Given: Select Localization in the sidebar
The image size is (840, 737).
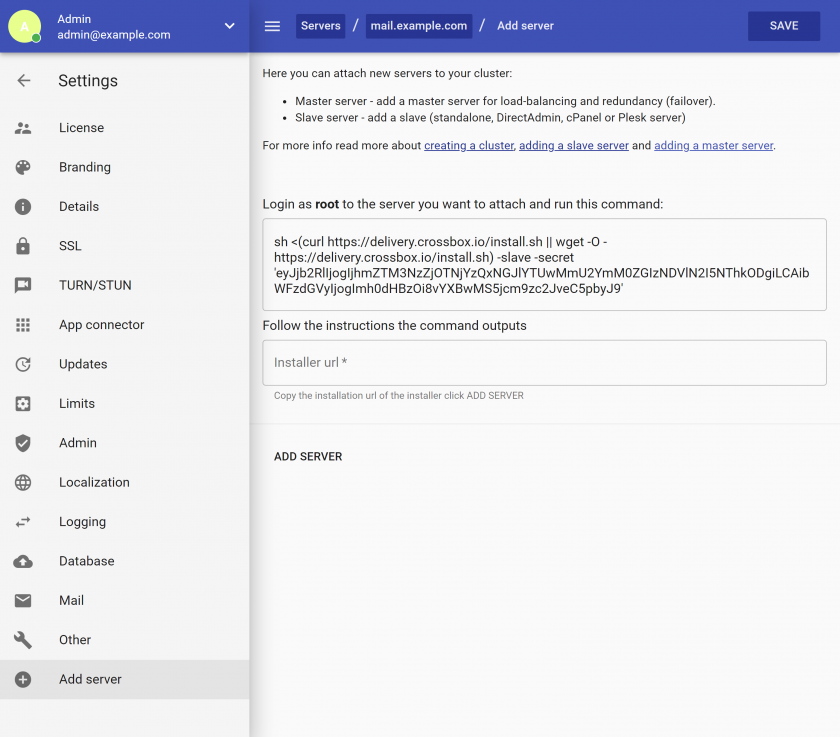Looking at the screenshot, I should click(x=124, y=482).
